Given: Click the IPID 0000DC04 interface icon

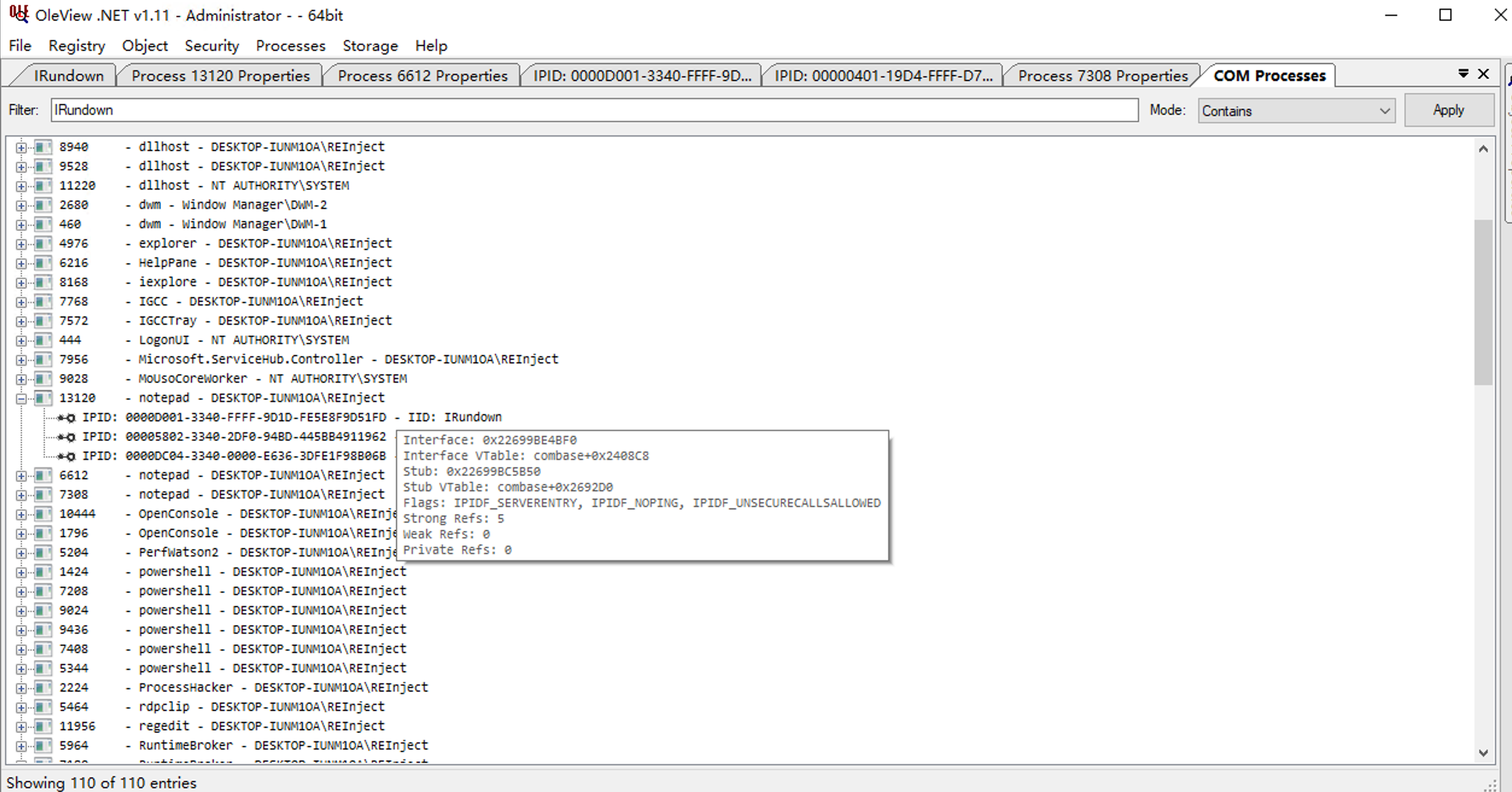Looking at the screenshot, I should click(x=67, y=456).
